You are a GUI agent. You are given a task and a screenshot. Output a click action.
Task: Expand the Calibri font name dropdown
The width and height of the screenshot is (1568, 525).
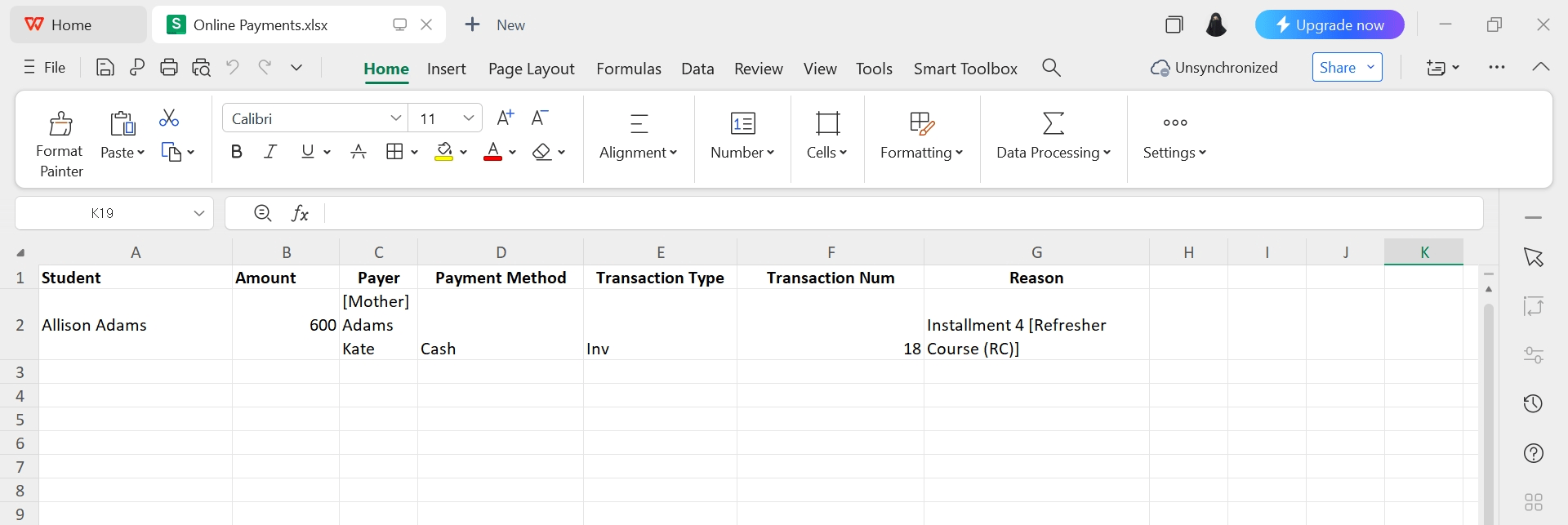[396, 118]
